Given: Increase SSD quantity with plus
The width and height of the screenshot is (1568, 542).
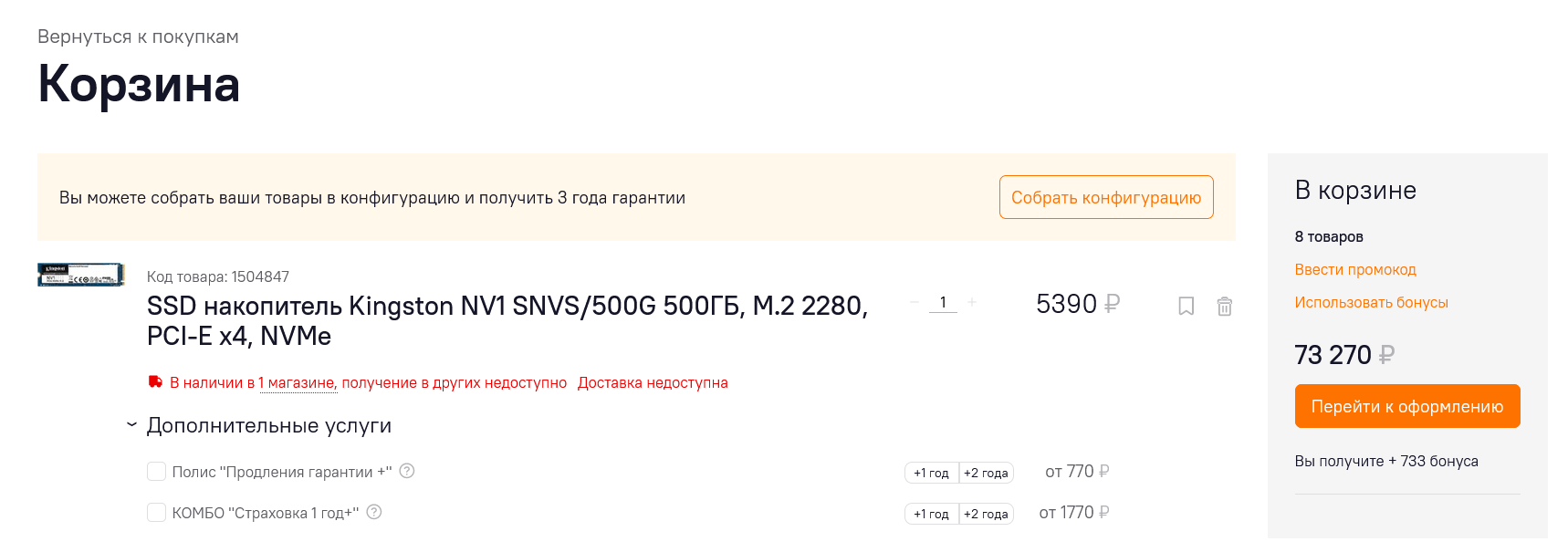Looking at the screenshot, I should click(972, 303).
